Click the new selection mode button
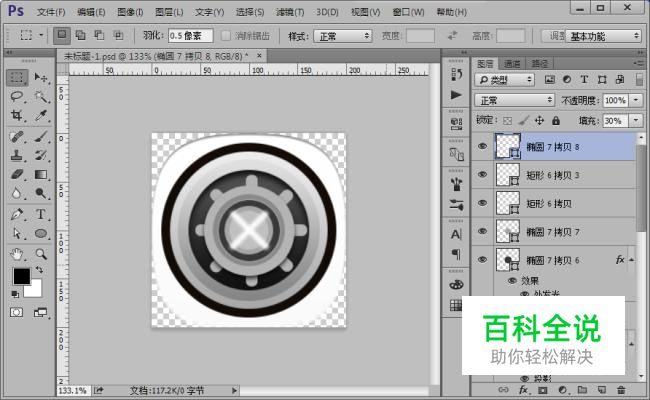 tap(62, 36)
